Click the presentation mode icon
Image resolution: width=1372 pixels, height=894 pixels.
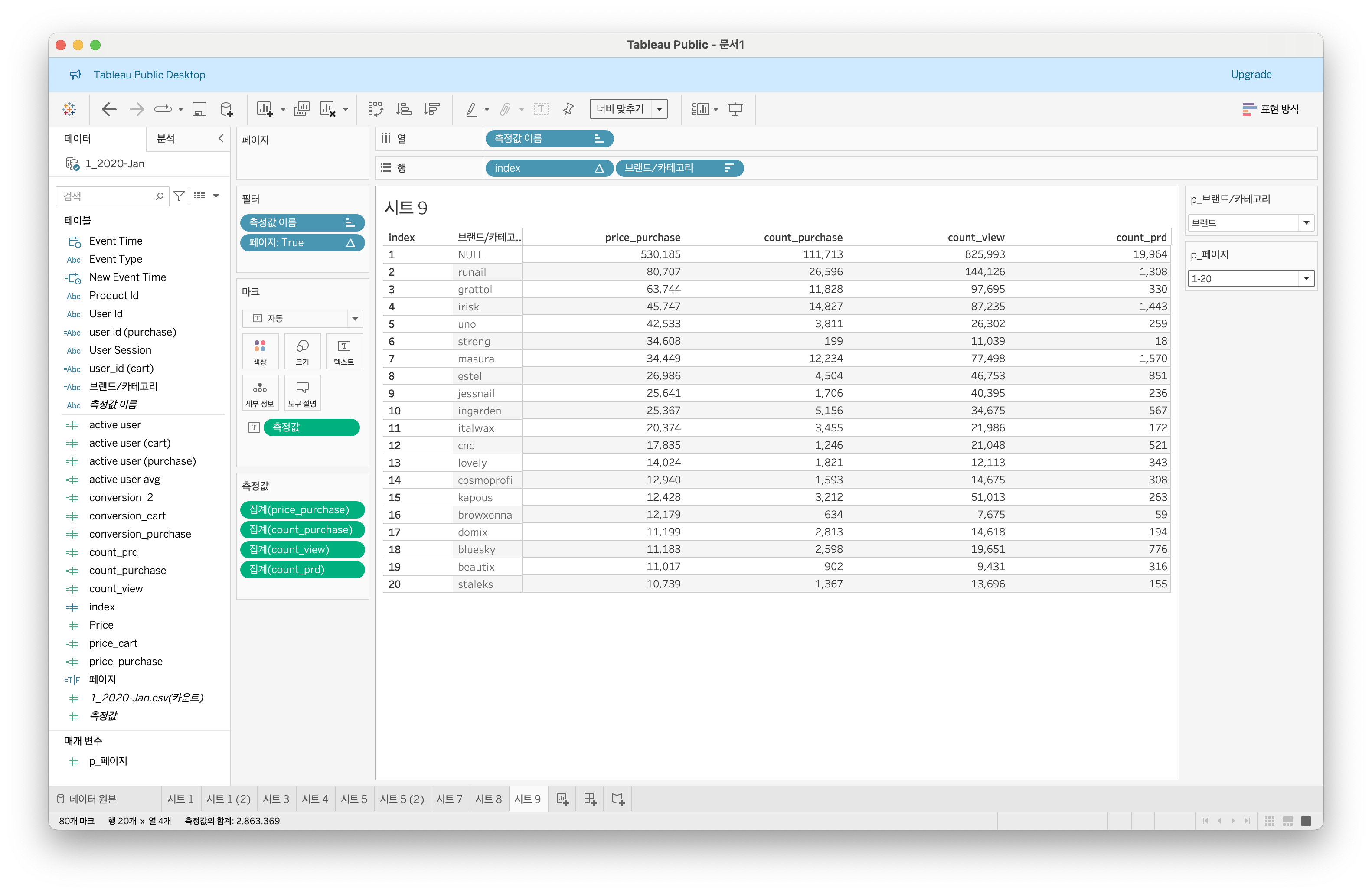coord(735,109)
